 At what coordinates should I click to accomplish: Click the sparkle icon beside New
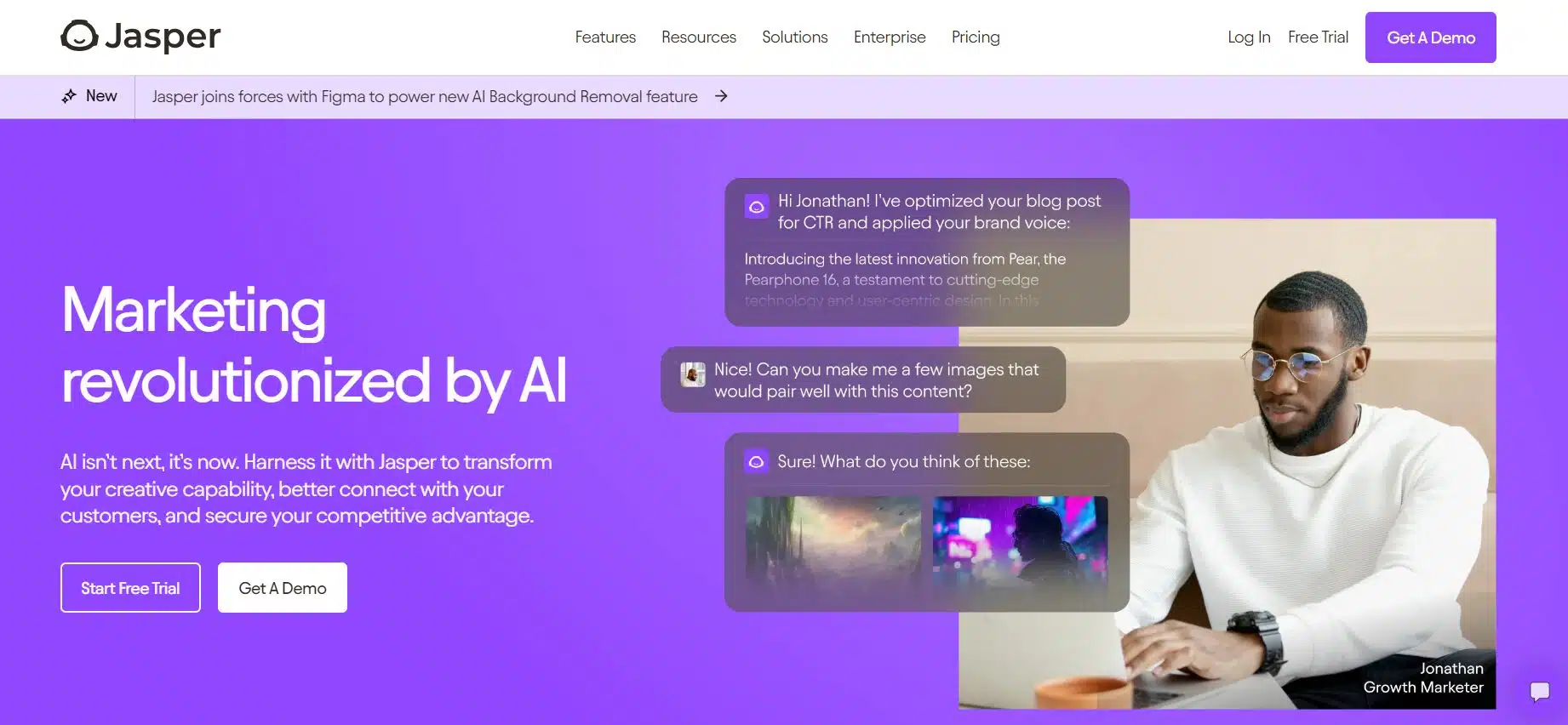coord(69,96)
